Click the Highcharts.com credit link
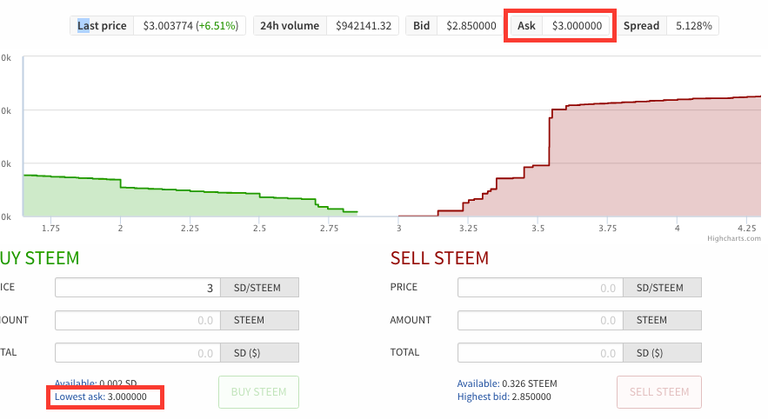 734,239
